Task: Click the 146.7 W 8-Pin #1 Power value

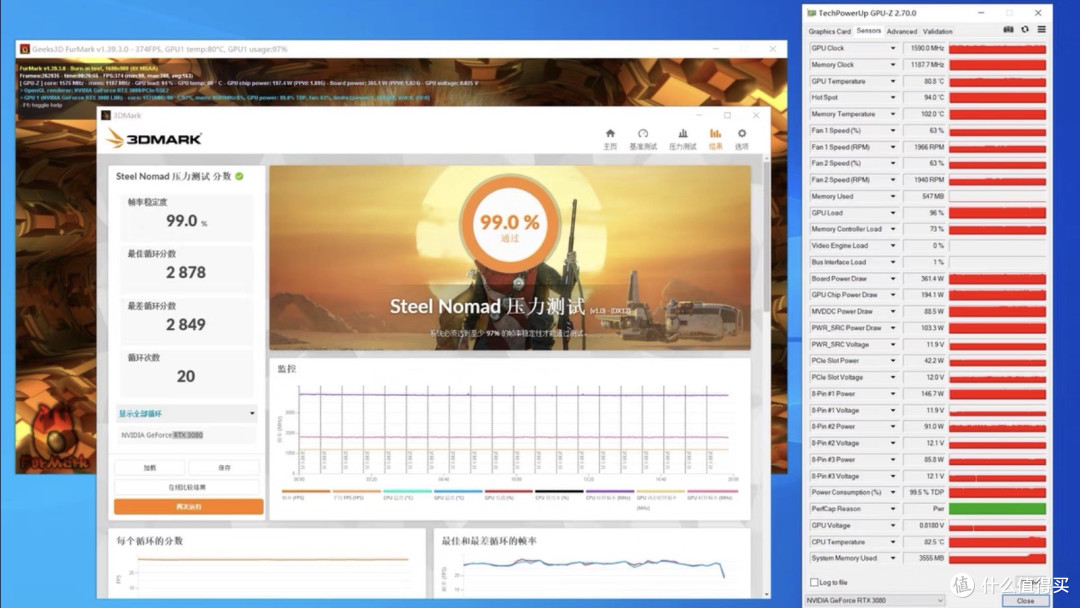Action: coord(932,394)
